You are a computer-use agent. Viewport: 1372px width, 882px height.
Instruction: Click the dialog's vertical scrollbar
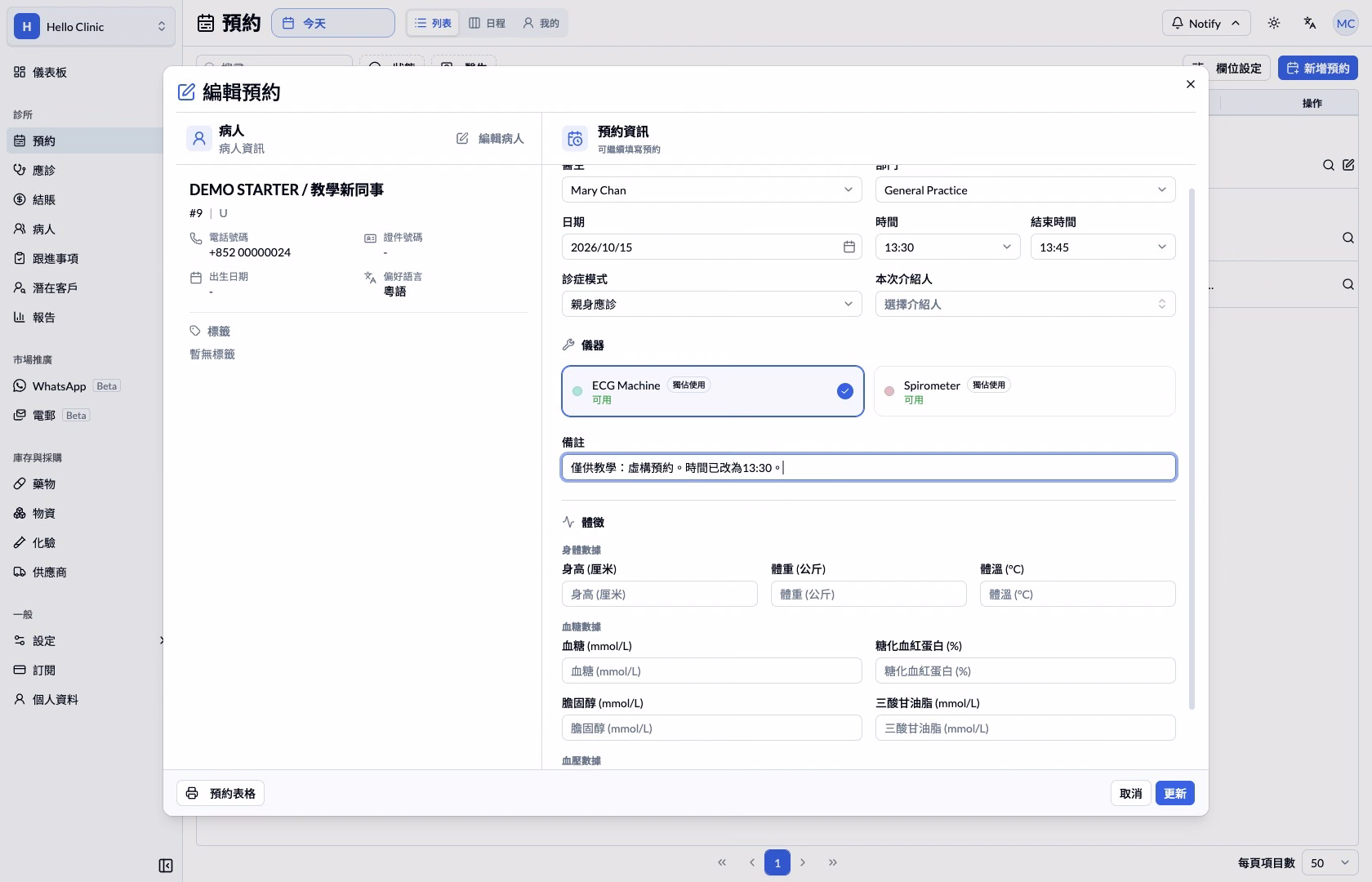(x=1192, y=449)
